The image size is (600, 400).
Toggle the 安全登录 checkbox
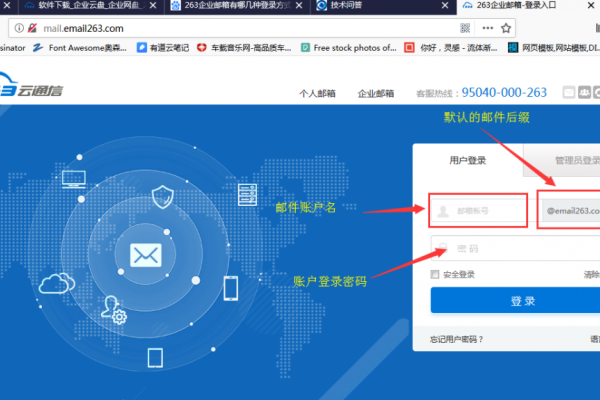coord(435,274)
